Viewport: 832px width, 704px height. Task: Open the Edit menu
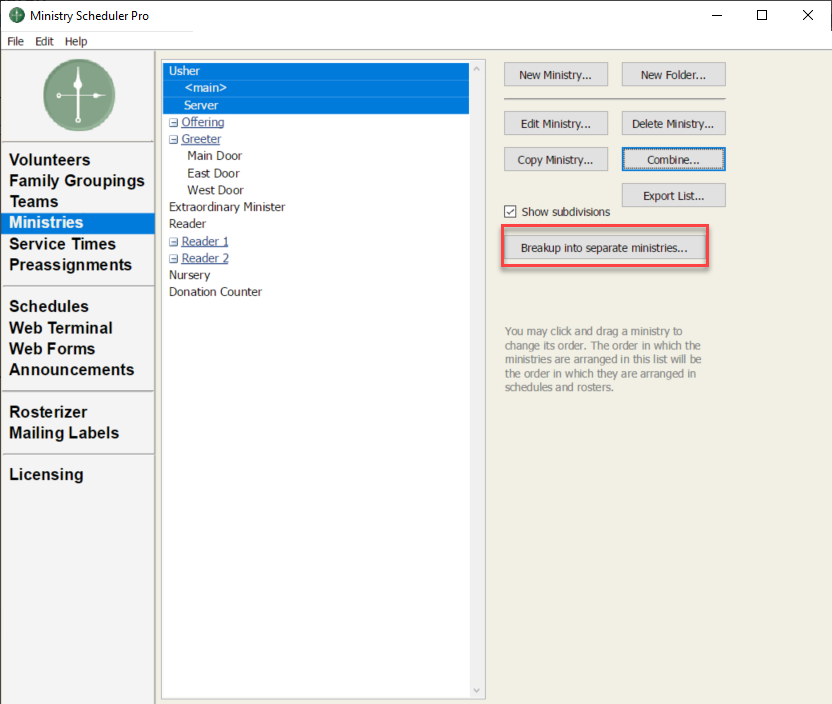[x=44, y=41]
